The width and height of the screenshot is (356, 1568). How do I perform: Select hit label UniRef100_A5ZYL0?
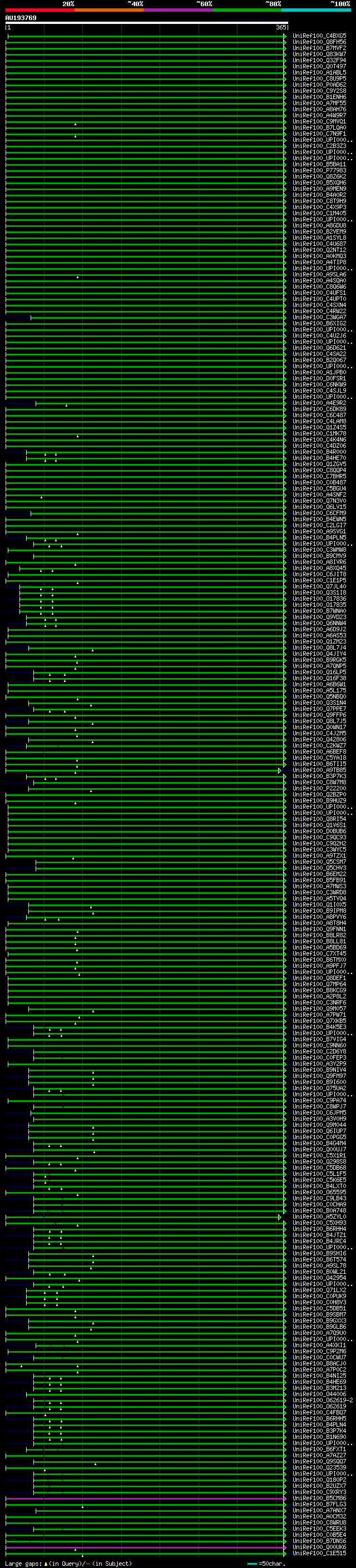pyautogui.click(x=319, y=1217)
